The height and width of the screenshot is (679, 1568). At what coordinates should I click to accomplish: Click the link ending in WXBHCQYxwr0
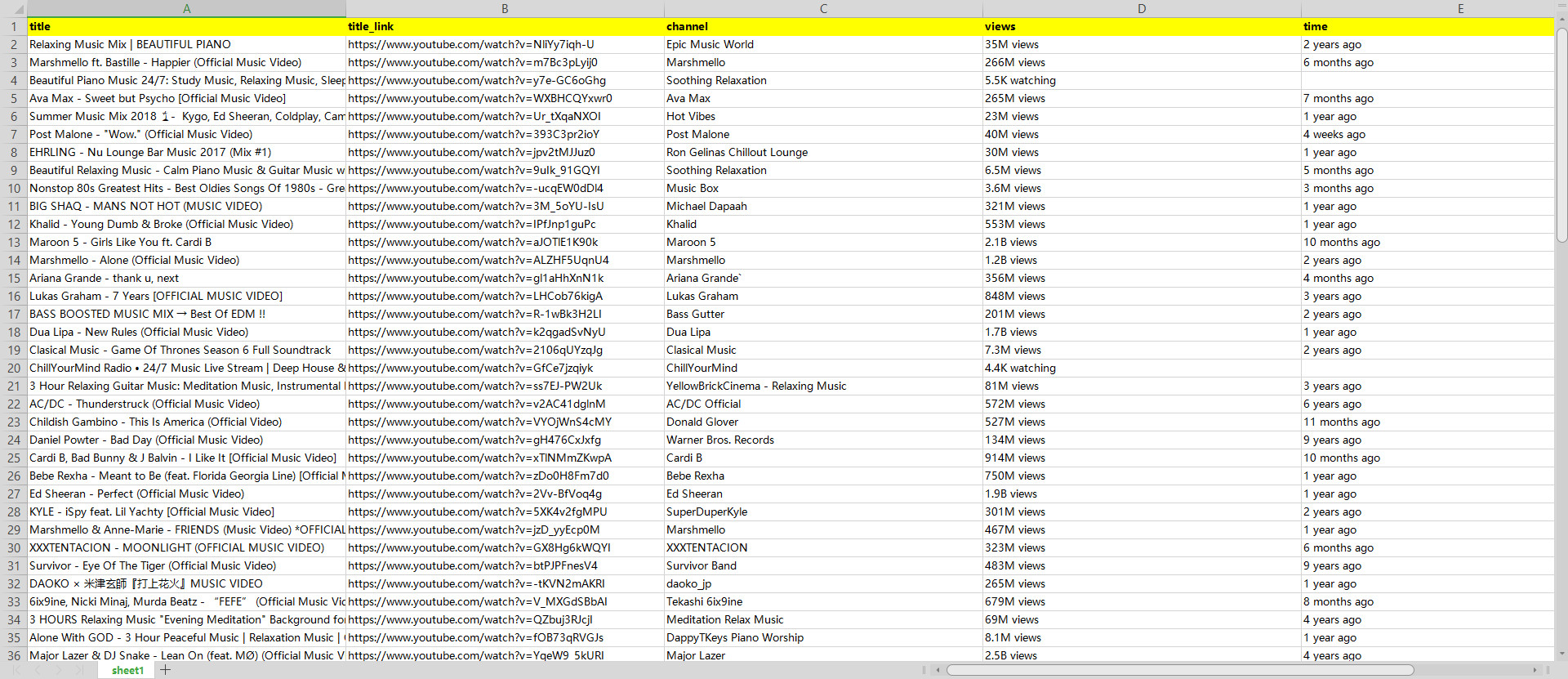[480, 98]
